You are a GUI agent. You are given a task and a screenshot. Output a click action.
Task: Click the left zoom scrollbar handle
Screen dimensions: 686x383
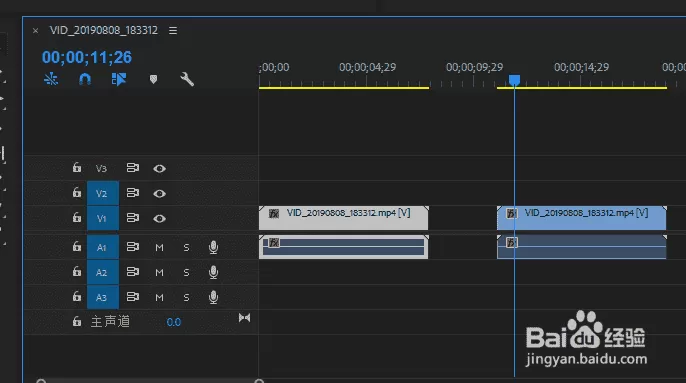[x=41, y=381]
